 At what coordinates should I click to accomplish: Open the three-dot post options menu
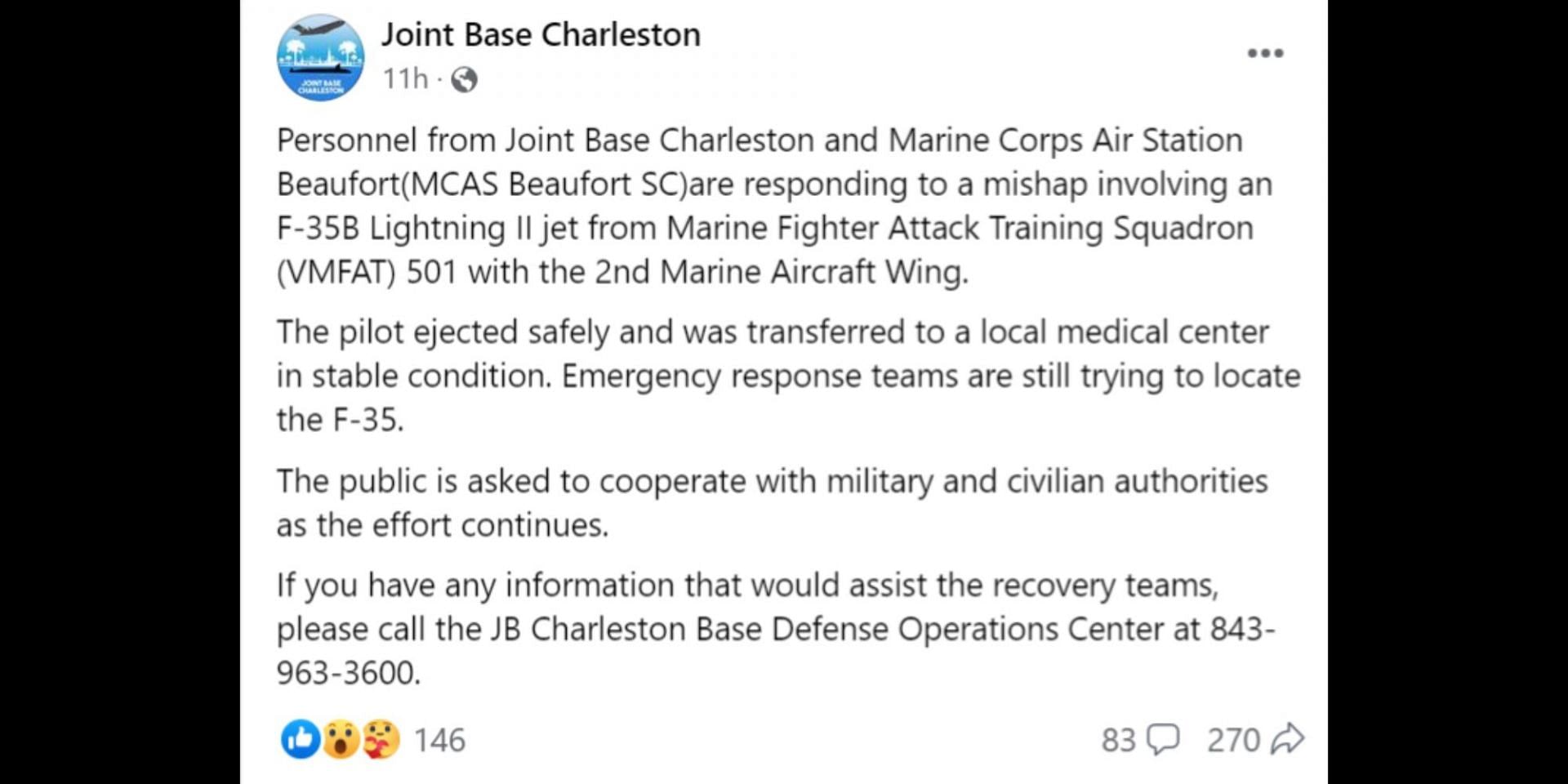(1265, 53)
